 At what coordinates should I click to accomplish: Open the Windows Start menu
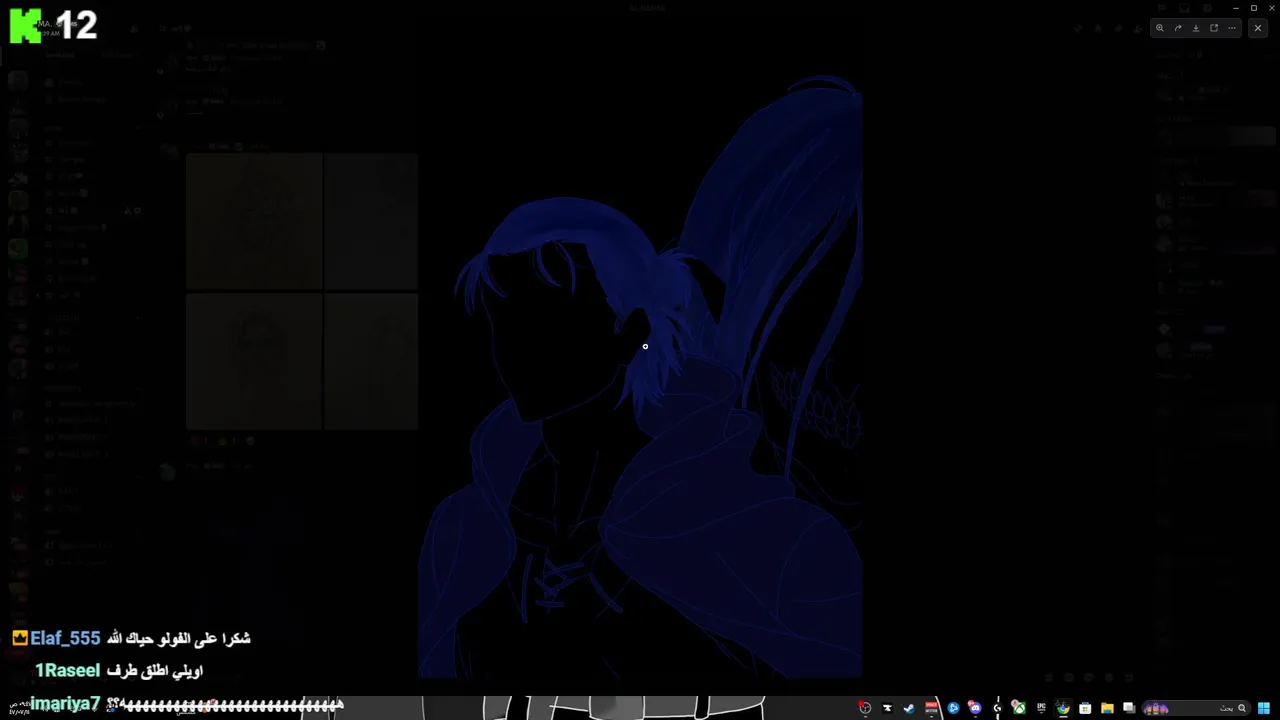click(1264, 708)
